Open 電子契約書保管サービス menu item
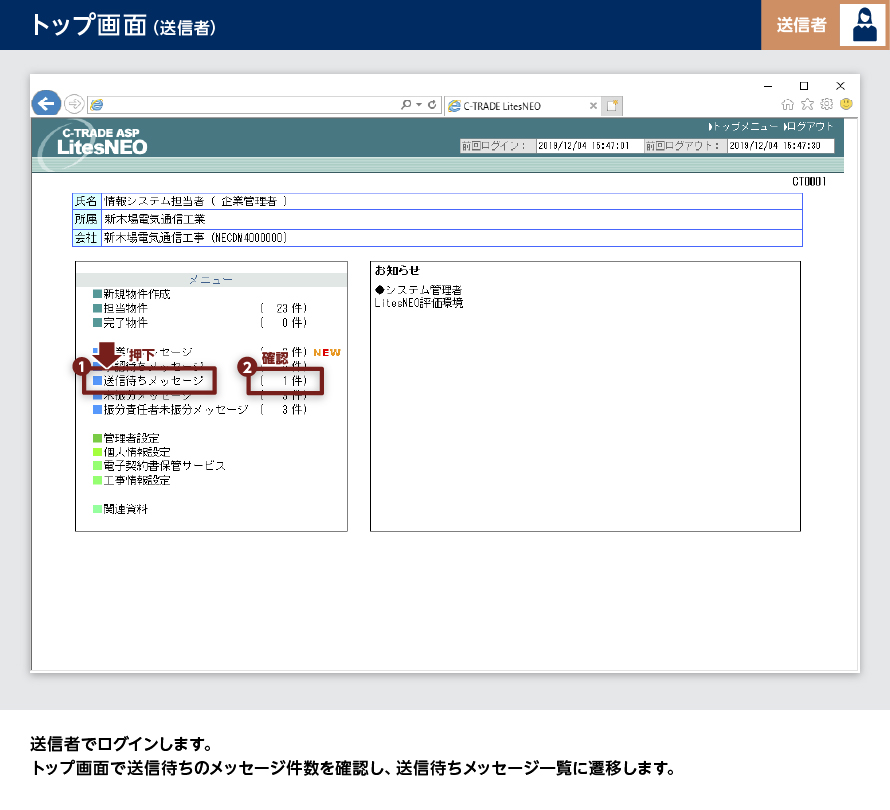This screenshot has height=810, width=890. (x=164, y=466)
